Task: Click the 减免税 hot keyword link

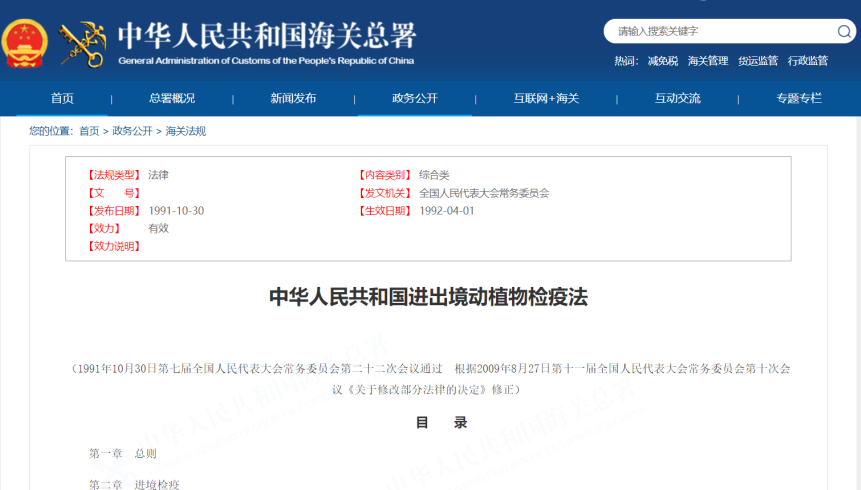Action: [662, 61]
